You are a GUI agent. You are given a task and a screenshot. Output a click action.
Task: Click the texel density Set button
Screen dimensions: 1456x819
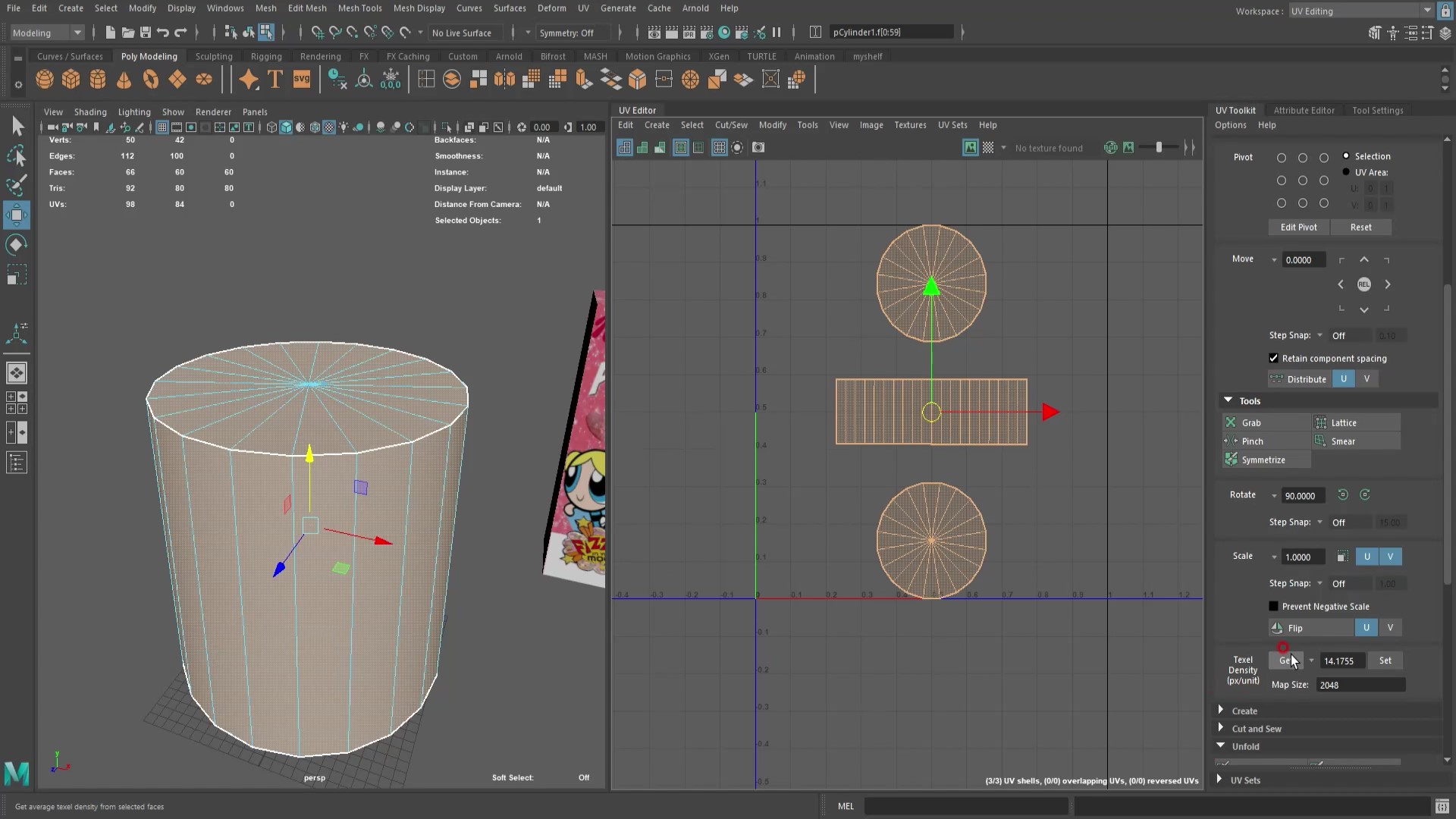[x=1385, y=661]
